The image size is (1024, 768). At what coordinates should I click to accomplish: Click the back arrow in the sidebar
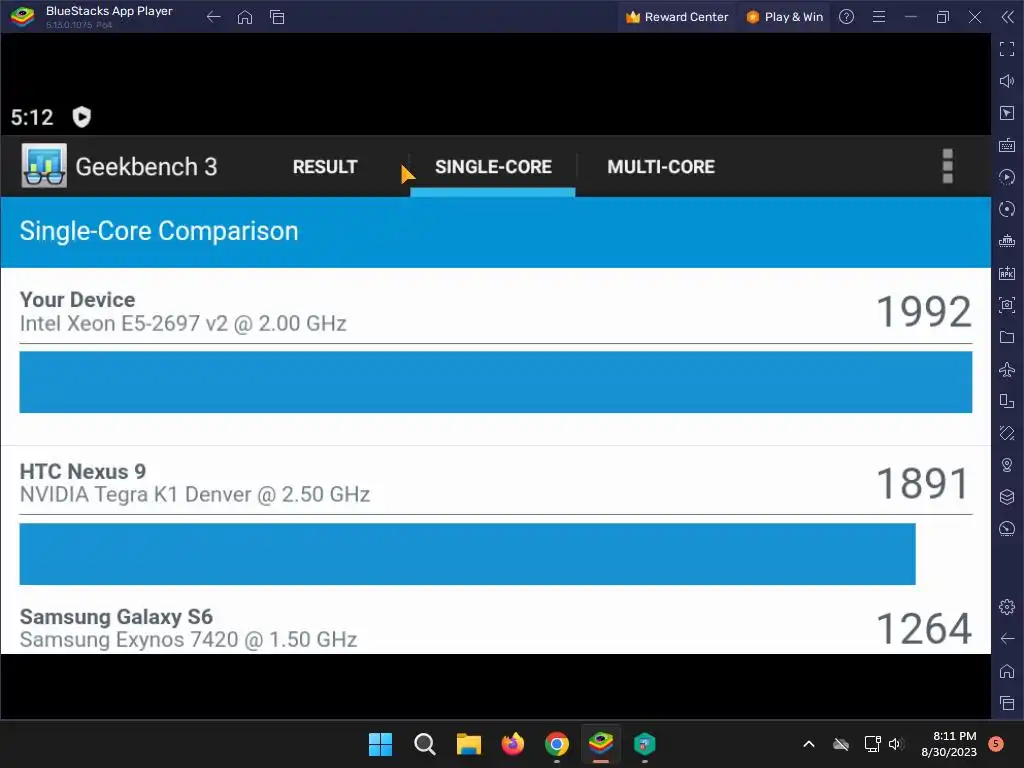pyautogui.click(x=1006, y=639)
